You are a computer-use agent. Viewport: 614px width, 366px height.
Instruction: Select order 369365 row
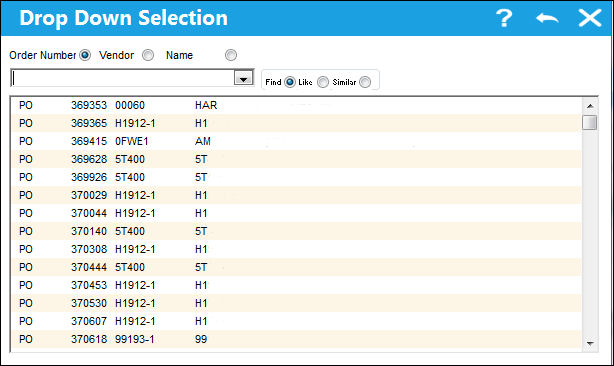[296, 123]
